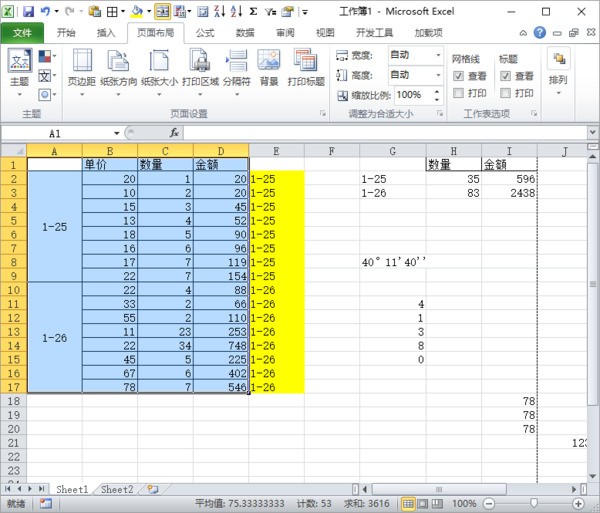
Task: Click the fx insert function icon
Action: [x=174, y=133]
